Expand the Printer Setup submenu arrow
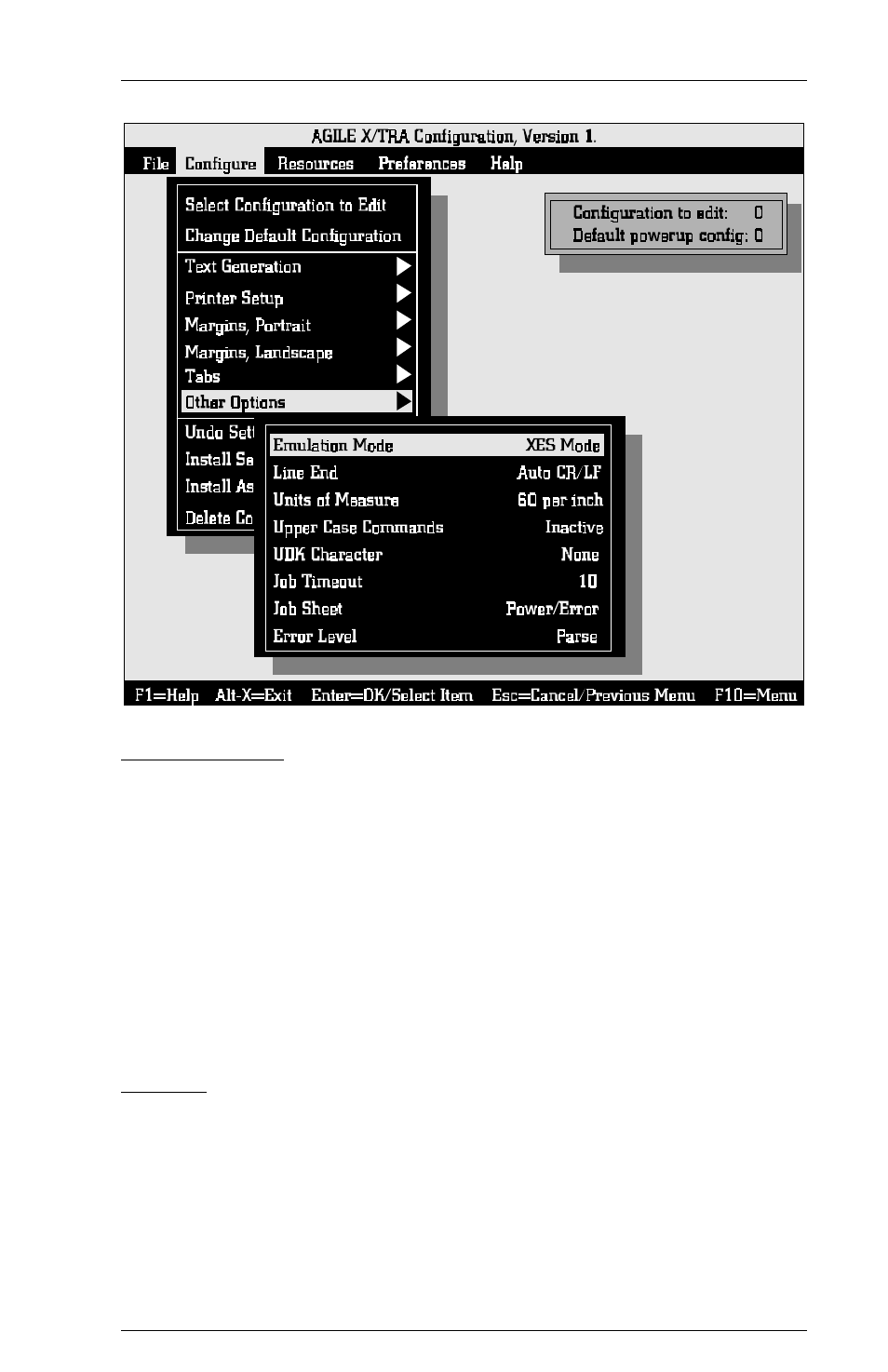Screen dimensions: 888x1372 tap(403, 294)
